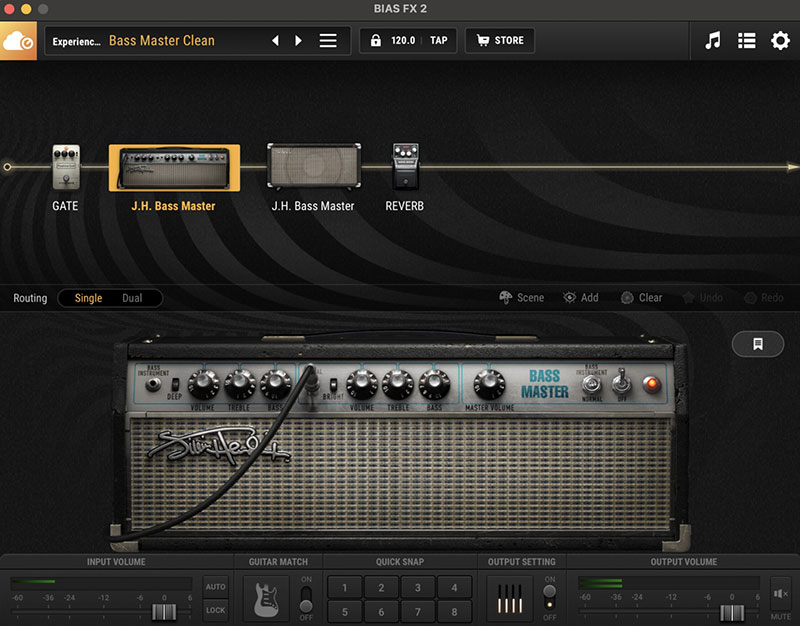The image size is (800, 626).
Task: Click the Input Volume slider handle
Action: pyautogui.click(x=164, y=612)
